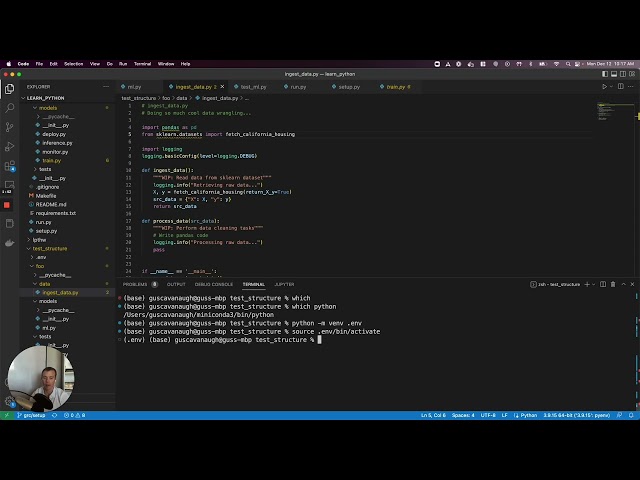Open the JUPYTER panel tab
The height and width of the screenshot is (480, 640).
coord(284,284)
